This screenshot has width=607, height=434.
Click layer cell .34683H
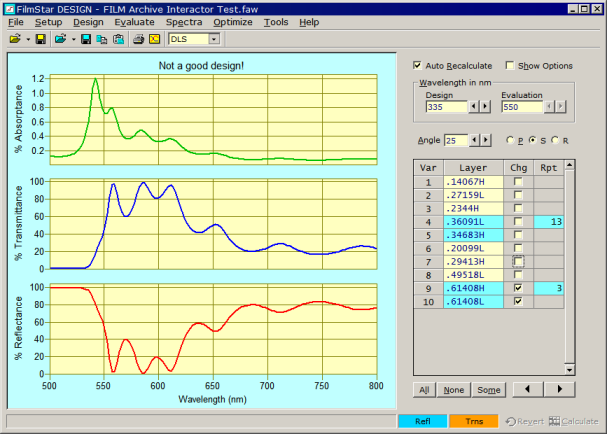click(473, 235)
